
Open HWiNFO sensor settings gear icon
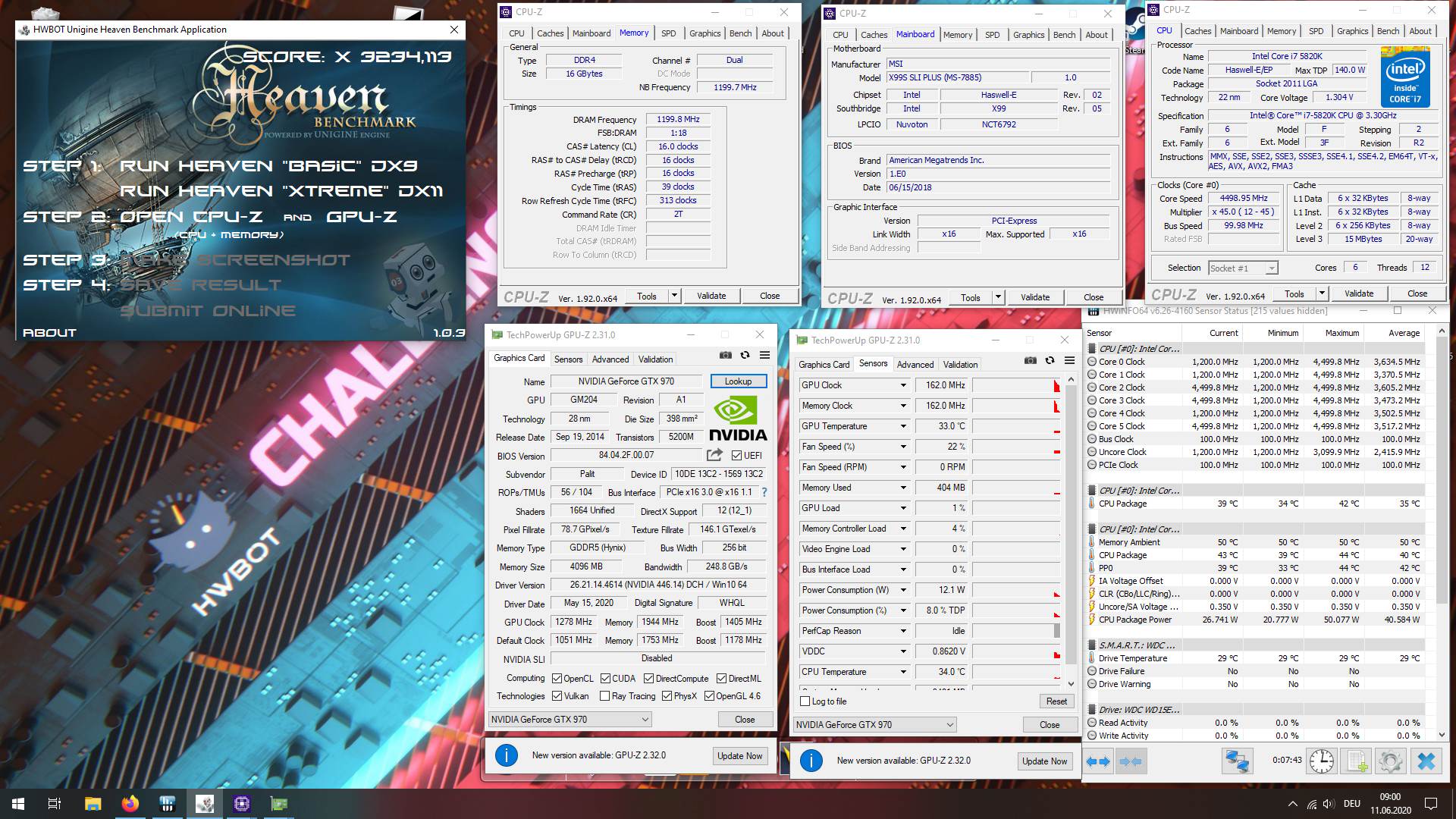(x=1391, y=761)
